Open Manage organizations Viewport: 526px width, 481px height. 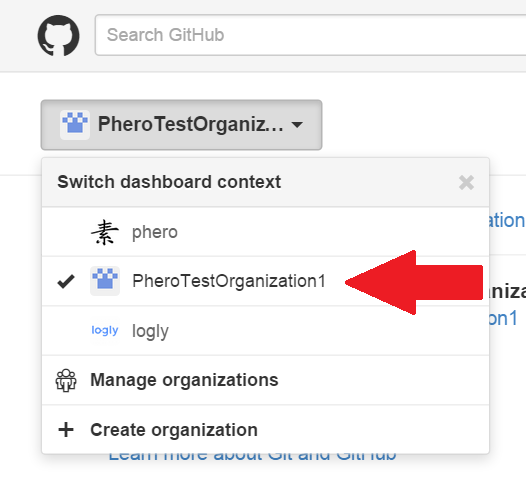pyautogui.click(x=265, y=380)
